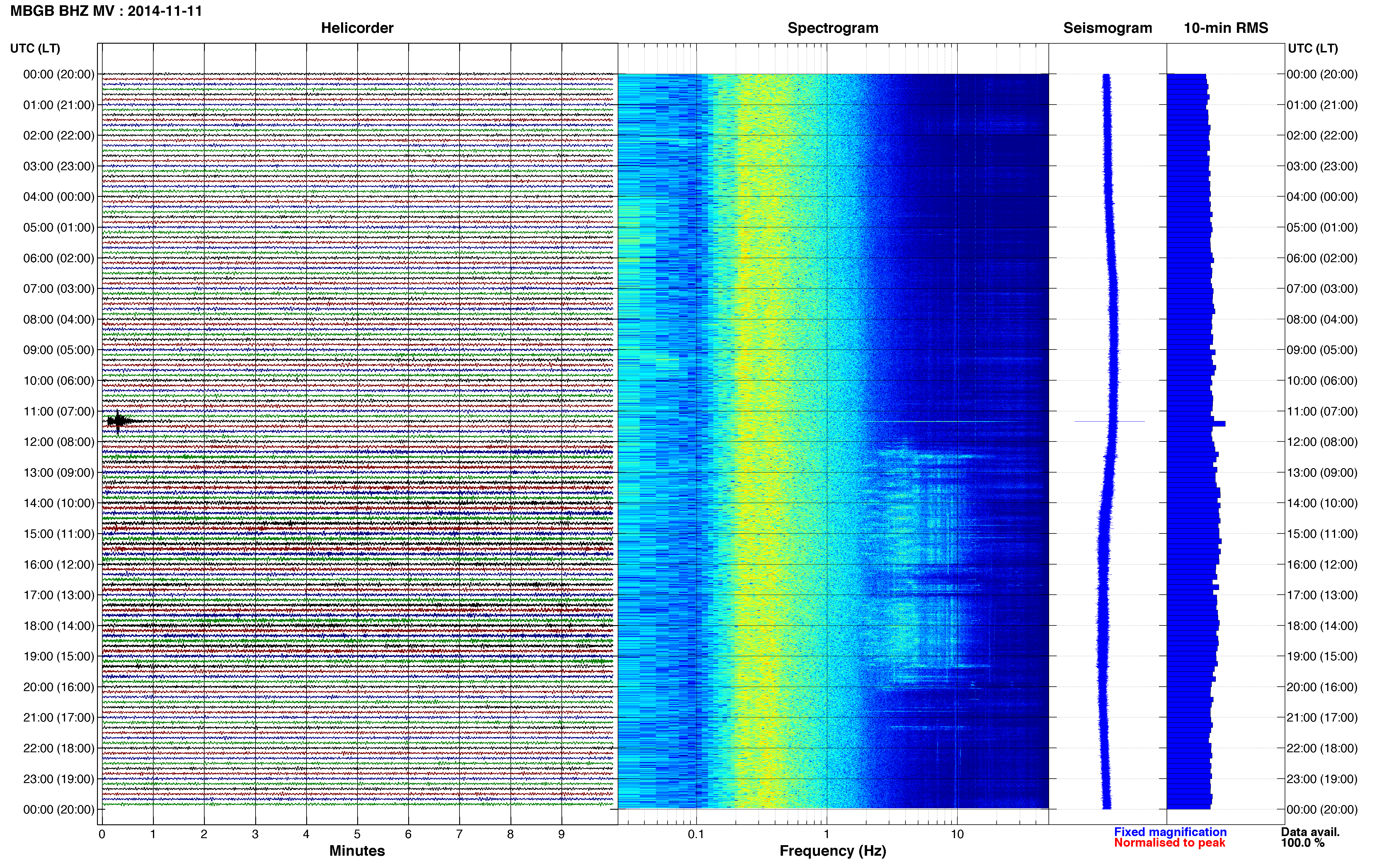Click the 'Seismogram' panel heading

coord(1108,28)
